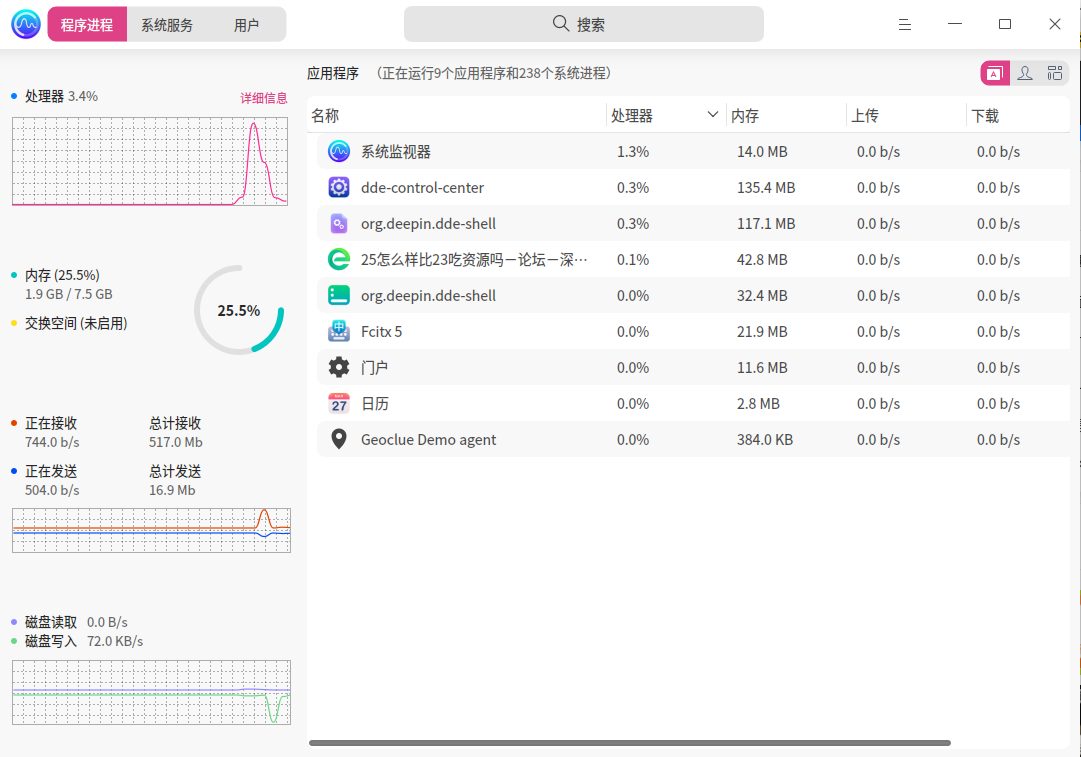Click the 门户 gear icon
Screen dimensions: 1081x757
pos(339,367)
